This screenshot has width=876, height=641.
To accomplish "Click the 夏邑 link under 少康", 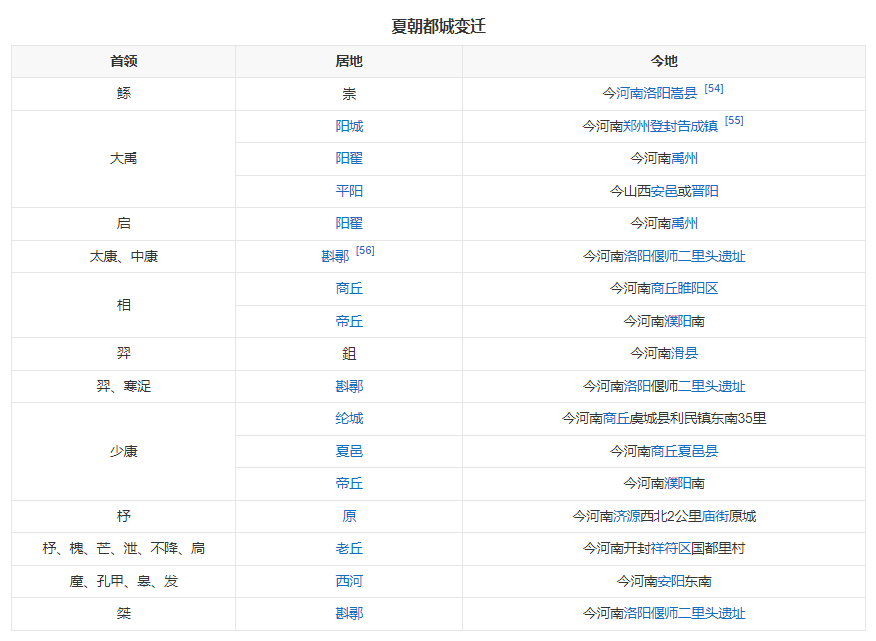I will 348,450.
